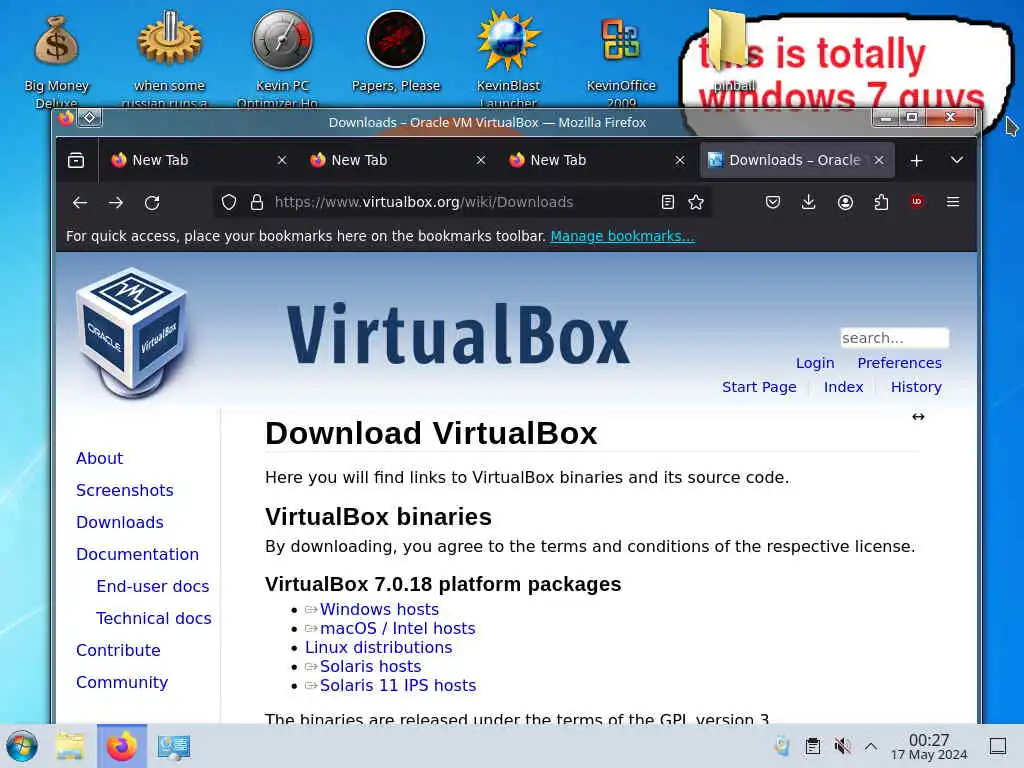
Task: Open Documentation sidebar link
Action: click(137, 554)
